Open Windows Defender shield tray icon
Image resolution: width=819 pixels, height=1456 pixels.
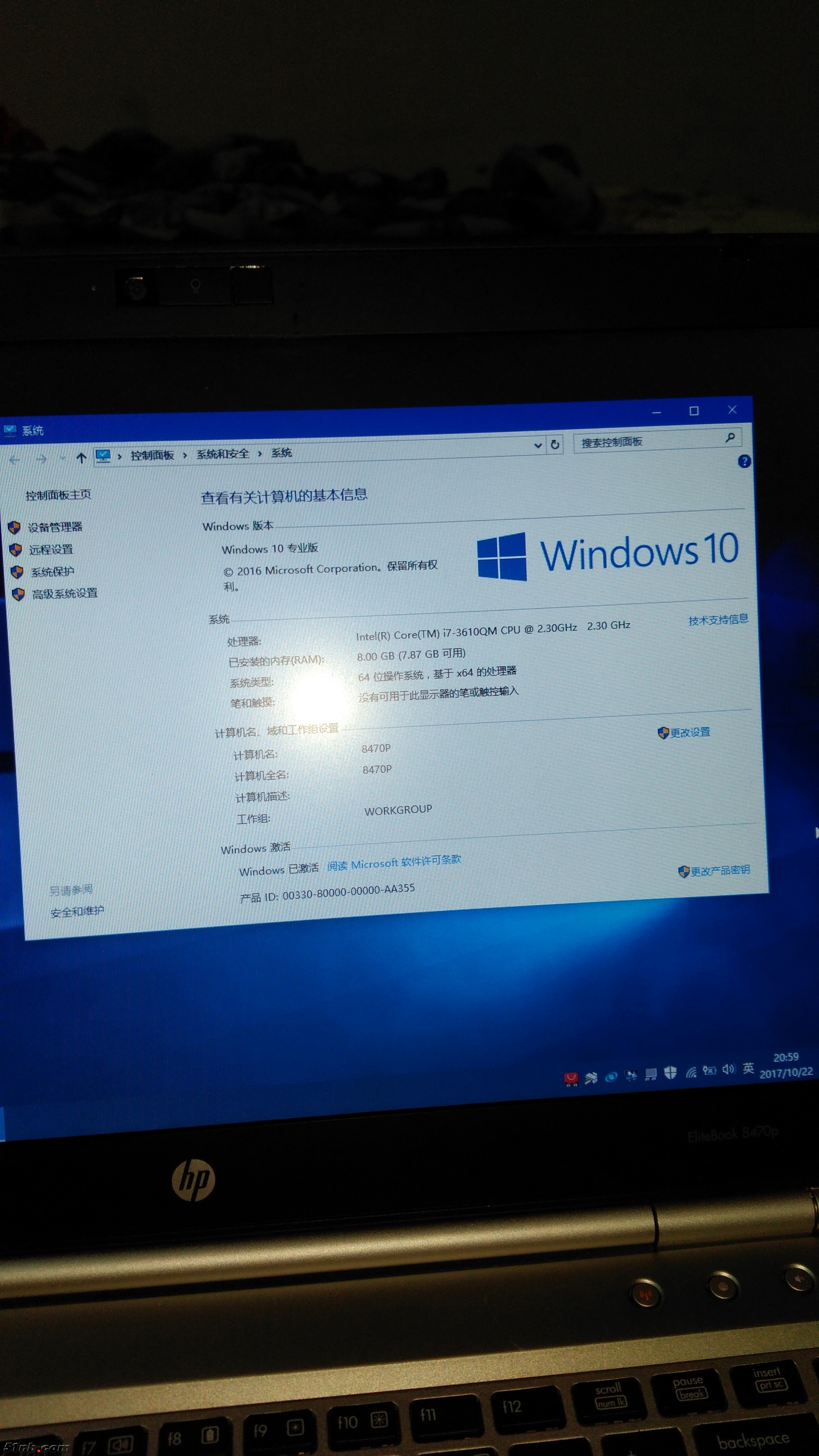670,1072
